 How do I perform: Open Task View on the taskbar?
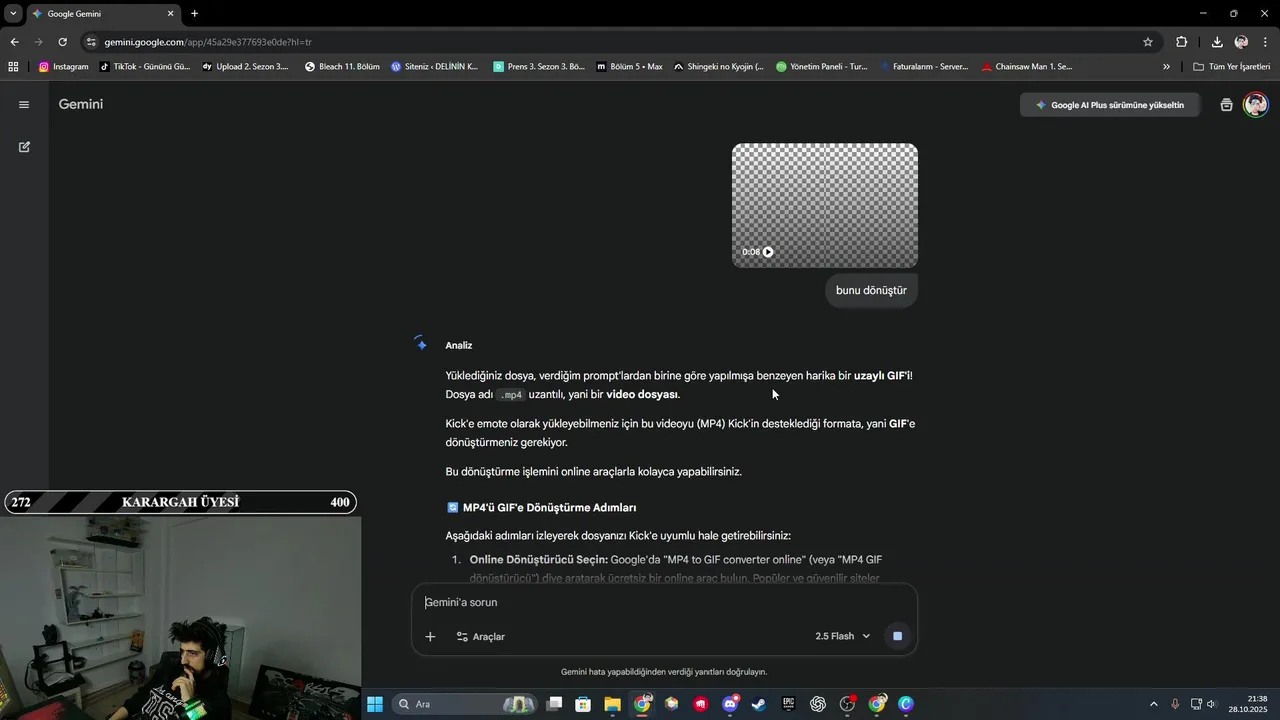[x=554, y=704]
